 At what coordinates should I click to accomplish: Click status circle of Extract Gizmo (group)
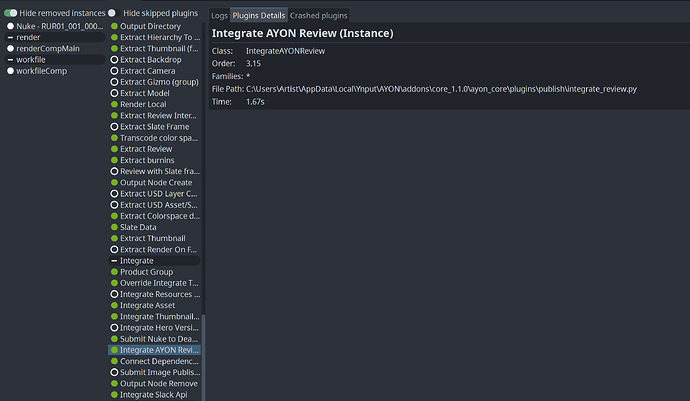114,82
